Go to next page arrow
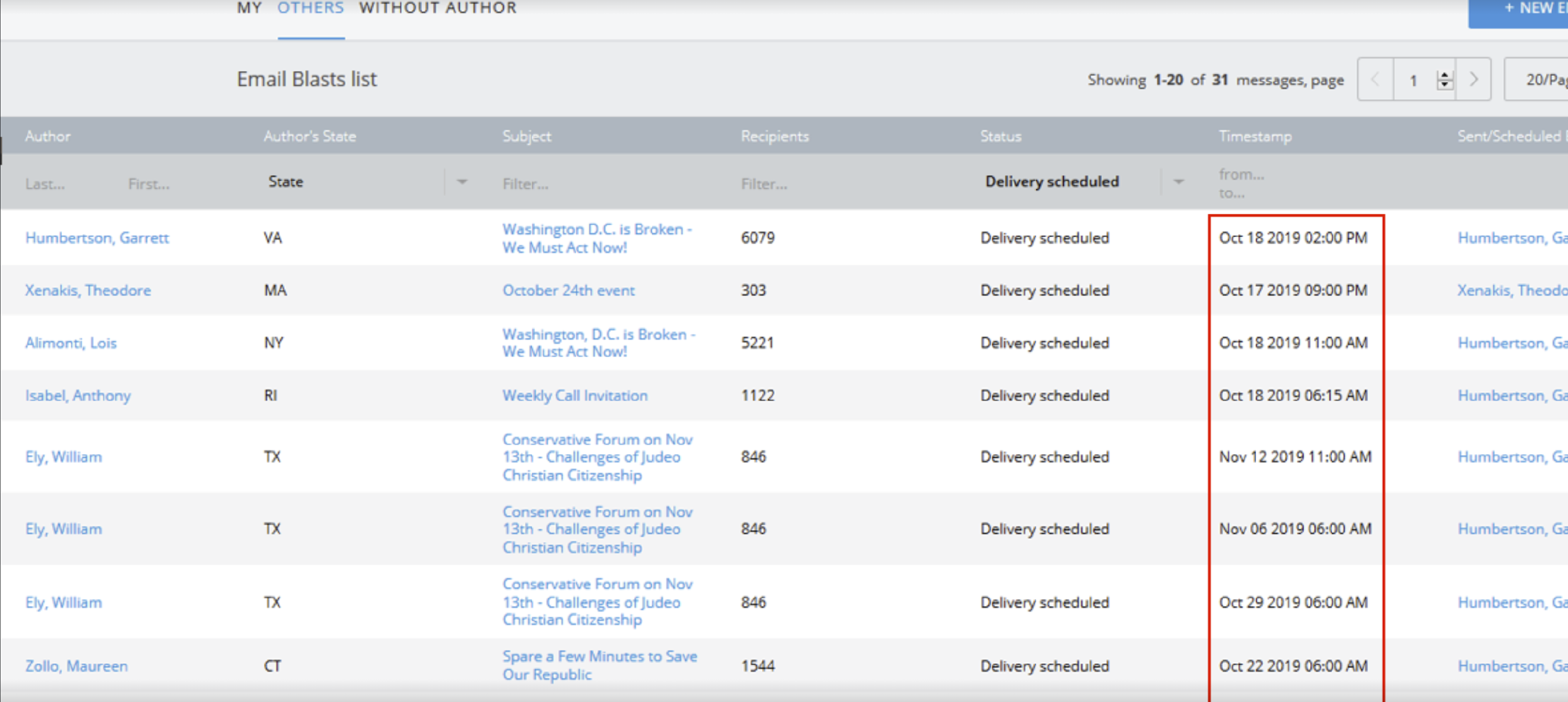1568x702 pixels. 1473,80
